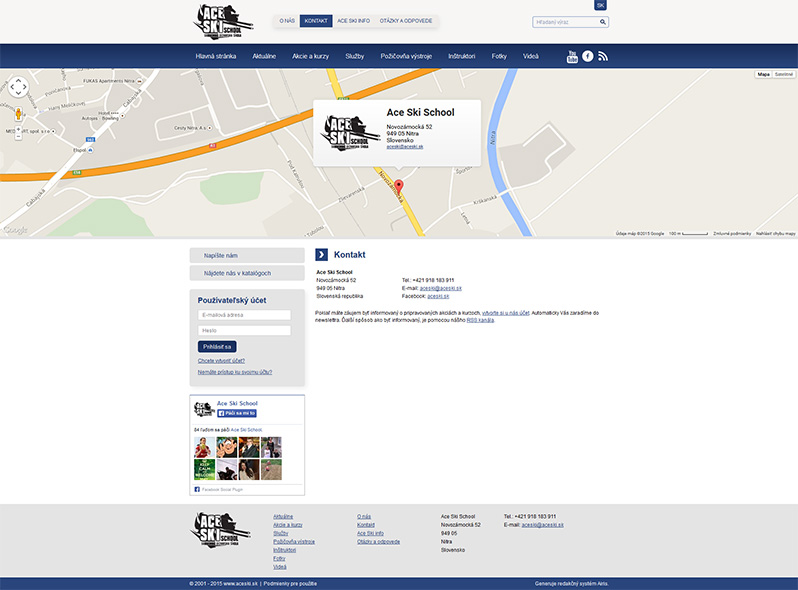
Task: Click the email link in map bubble
Action: click(405, 147)
